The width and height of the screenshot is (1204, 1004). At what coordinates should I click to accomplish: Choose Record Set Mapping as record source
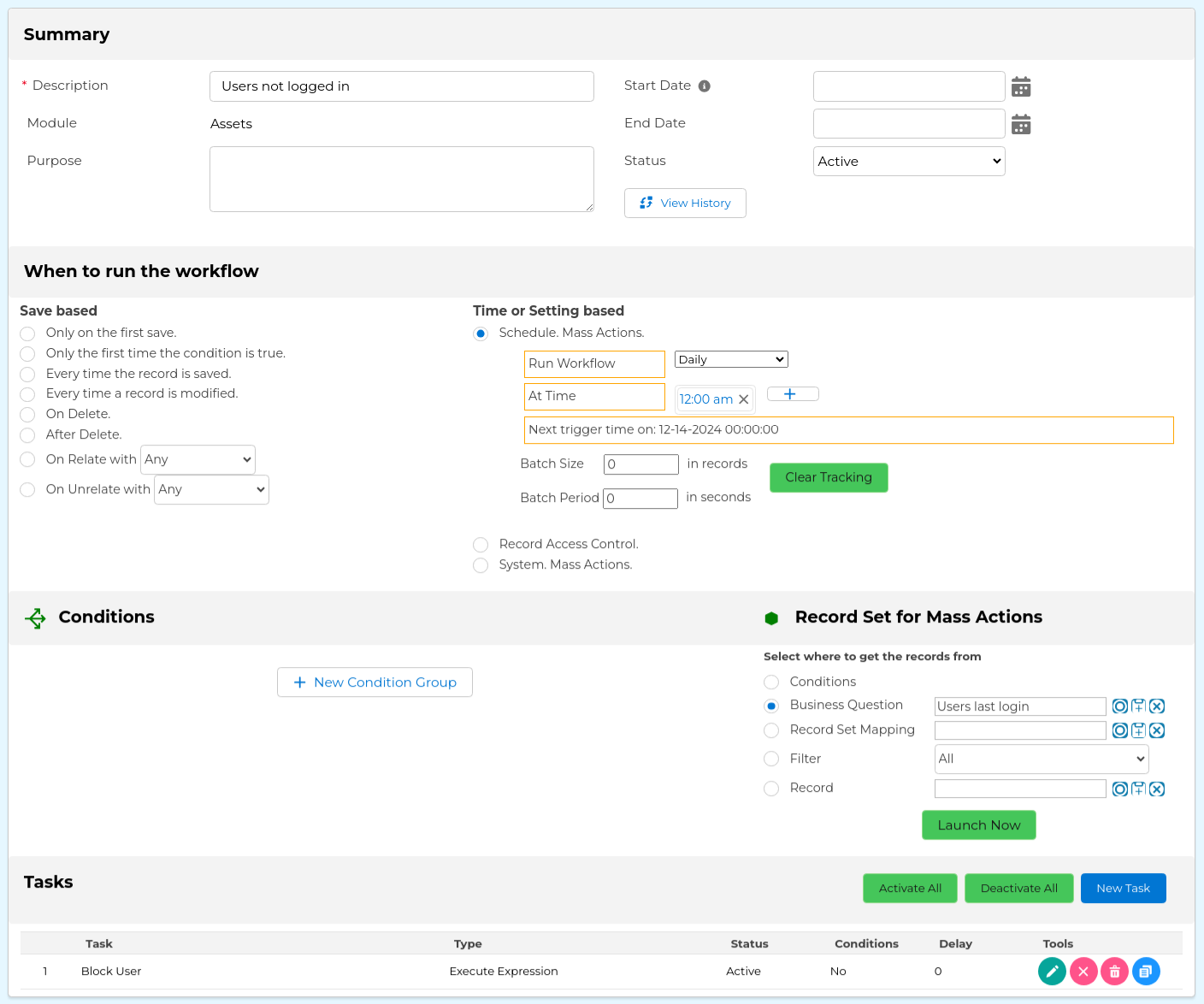pyautogui.click(x=771, y=730)
